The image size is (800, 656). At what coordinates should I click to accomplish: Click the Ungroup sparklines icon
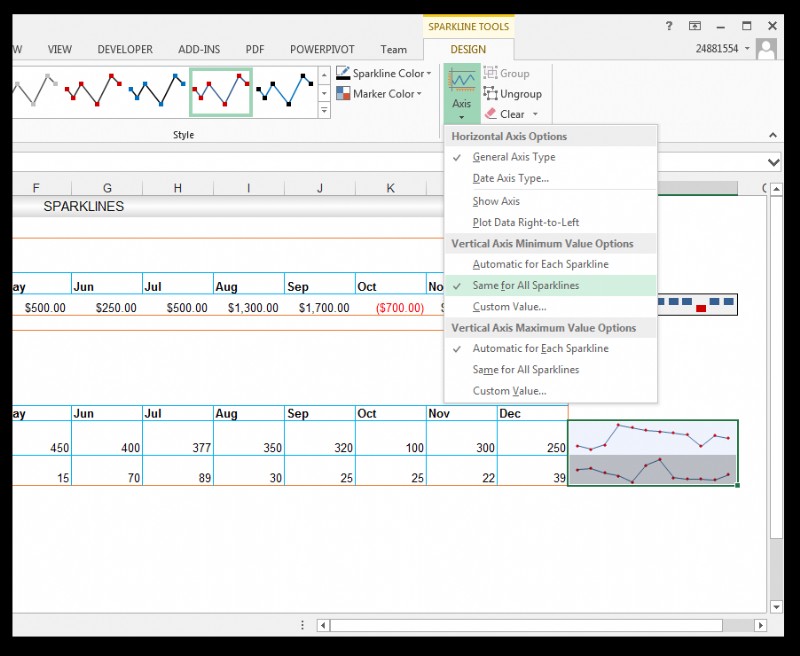490,94
